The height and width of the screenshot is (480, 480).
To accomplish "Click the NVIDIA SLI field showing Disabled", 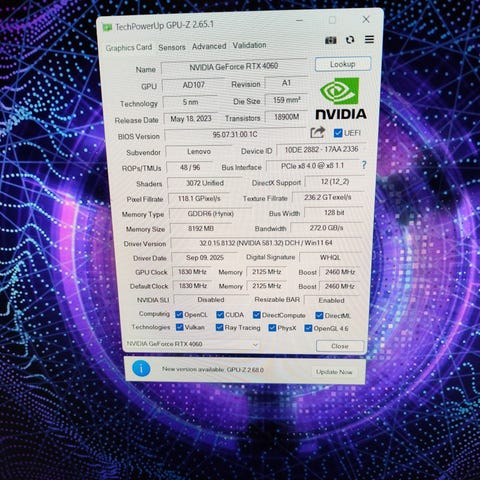I will tap(210, 300).
